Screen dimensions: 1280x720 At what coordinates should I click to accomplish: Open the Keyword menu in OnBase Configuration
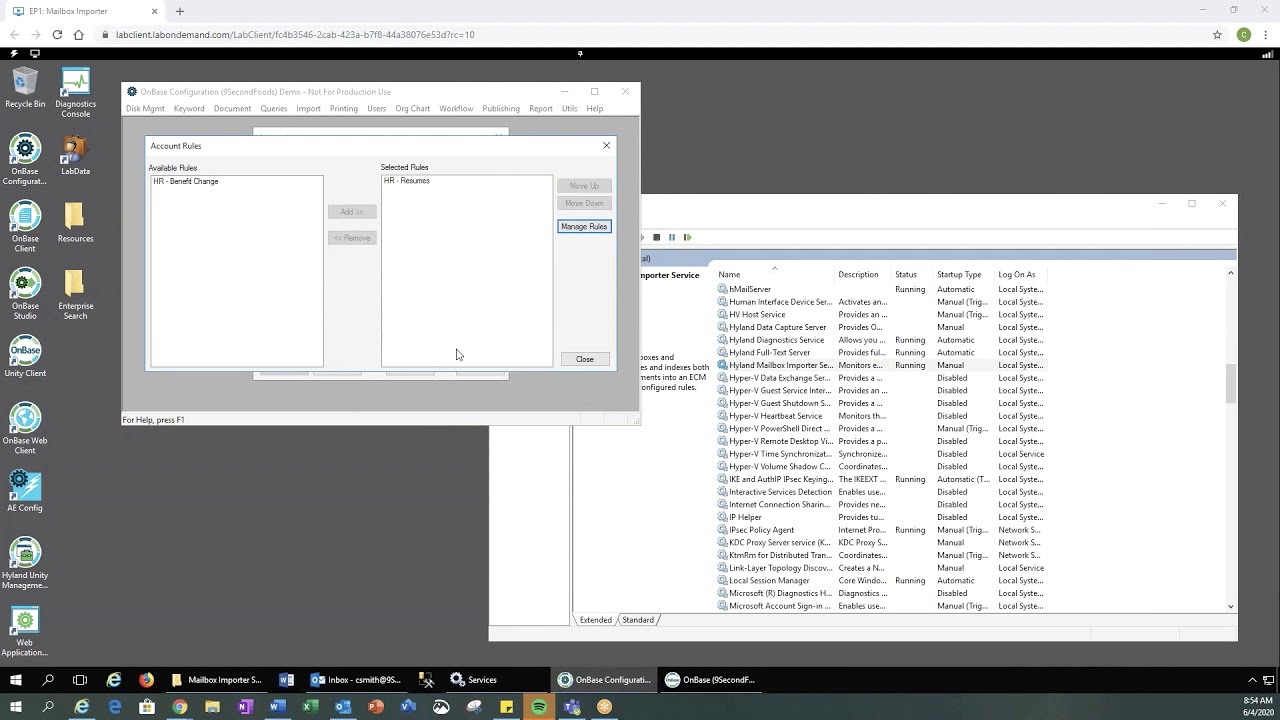(189, 108)
